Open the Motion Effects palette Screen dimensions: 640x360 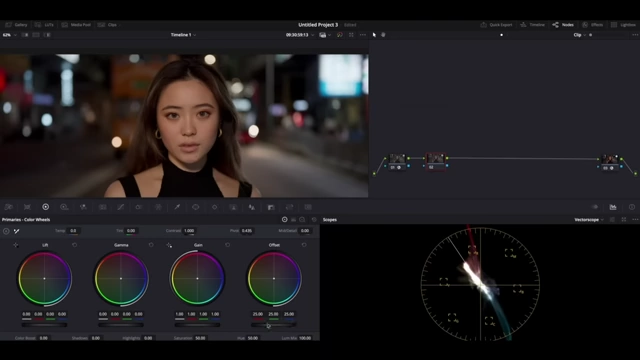point(102,207)
